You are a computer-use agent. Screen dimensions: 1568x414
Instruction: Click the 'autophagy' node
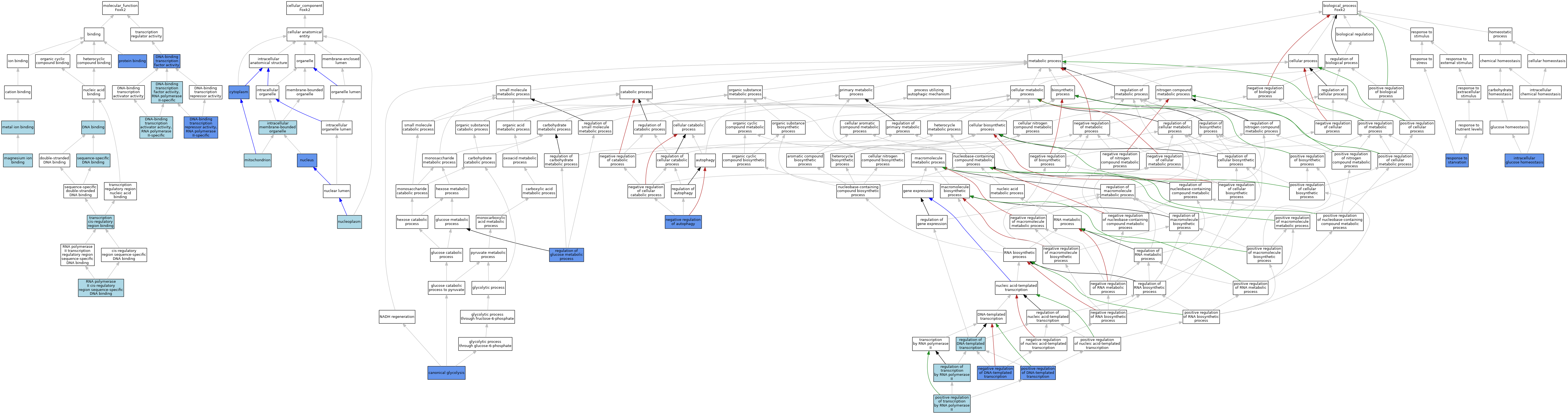(x=705, y=160)
